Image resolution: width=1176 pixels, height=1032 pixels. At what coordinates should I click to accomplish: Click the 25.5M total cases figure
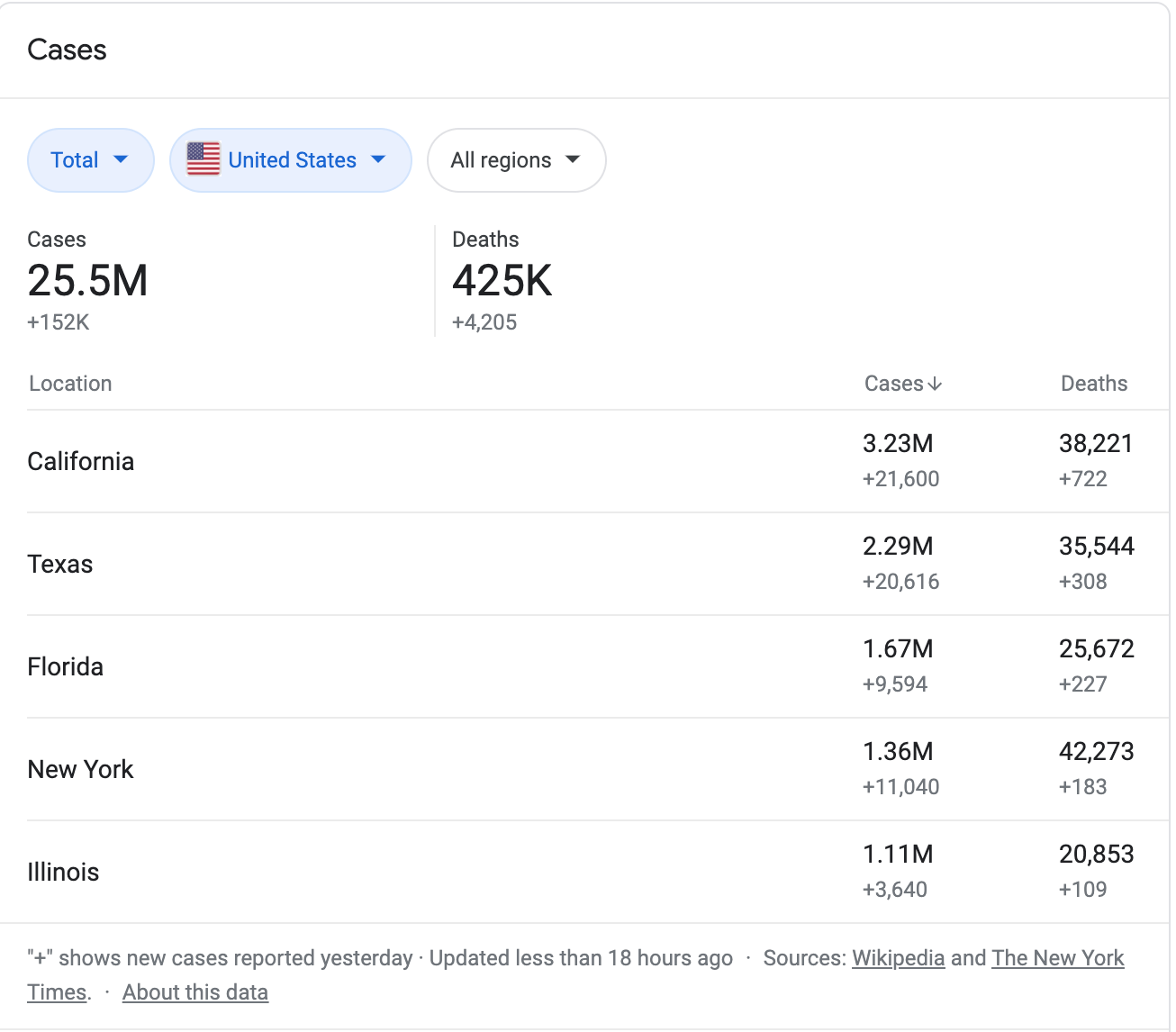pyautogui.click(x=87, y=281)
